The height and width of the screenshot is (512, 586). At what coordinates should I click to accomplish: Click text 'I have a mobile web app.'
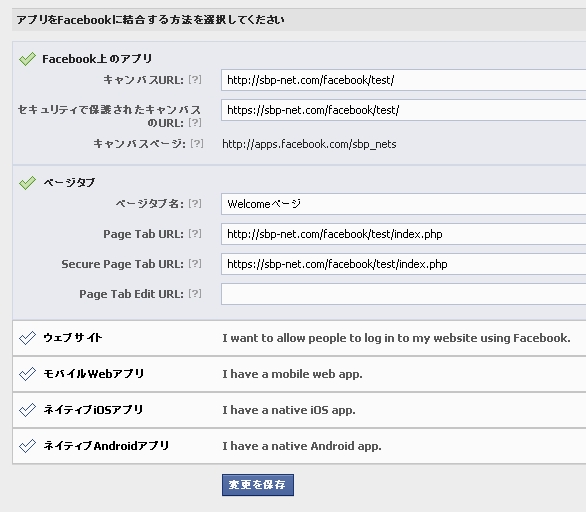(292, 374)
